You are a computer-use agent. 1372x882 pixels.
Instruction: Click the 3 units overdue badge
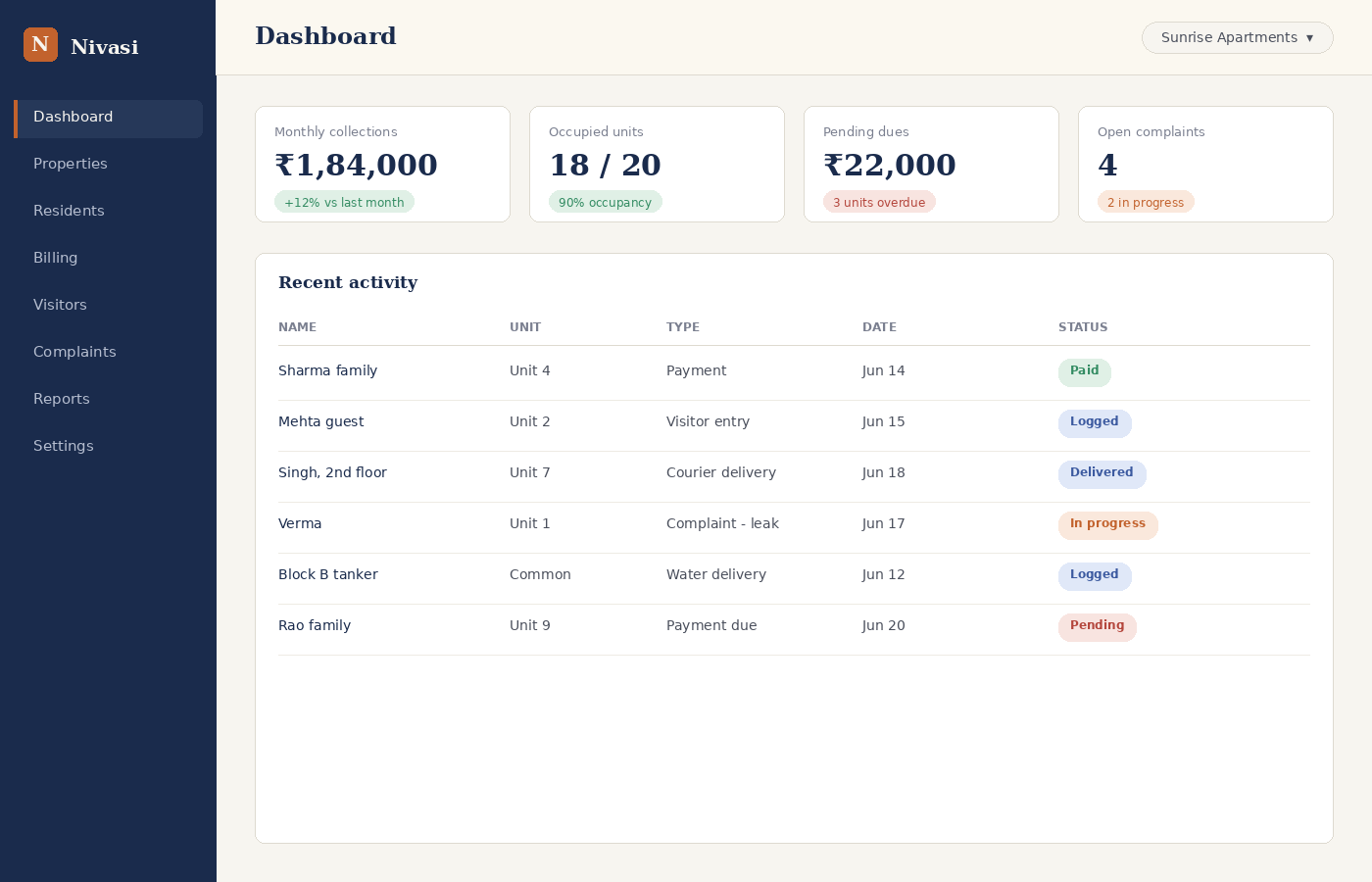click(879, 202)
